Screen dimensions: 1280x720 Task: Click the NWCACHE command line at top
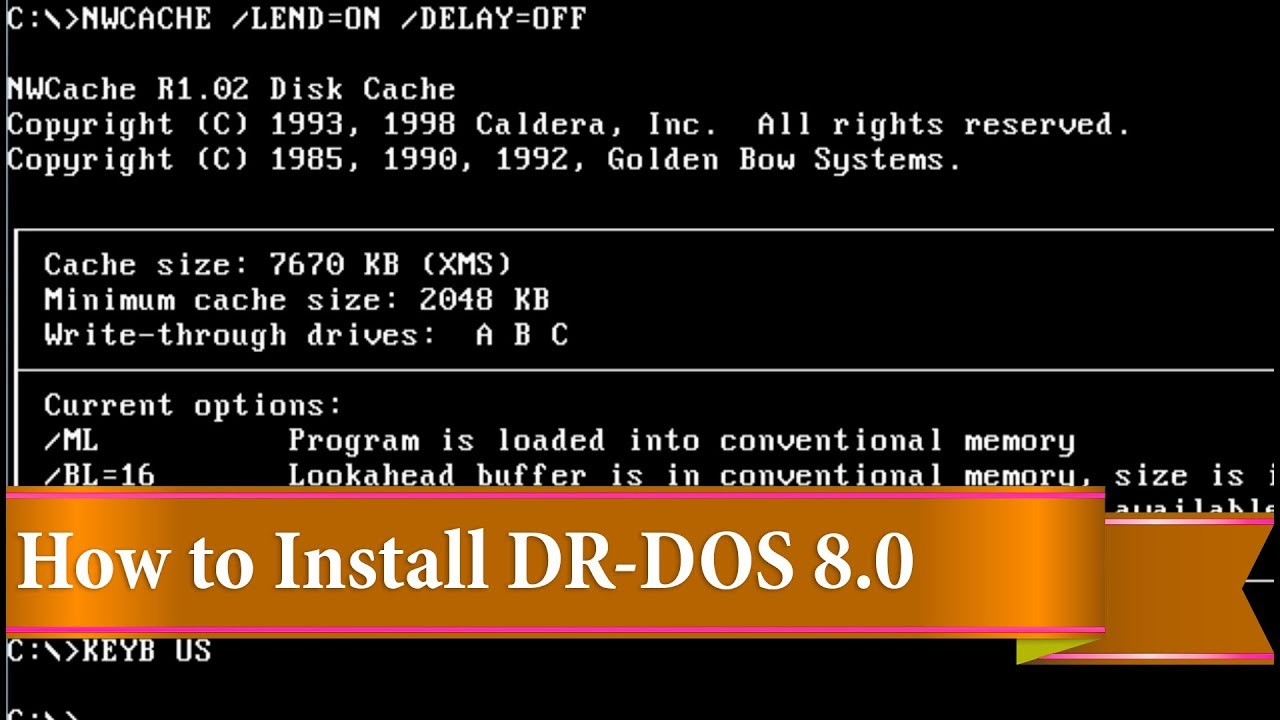point(296,18)
